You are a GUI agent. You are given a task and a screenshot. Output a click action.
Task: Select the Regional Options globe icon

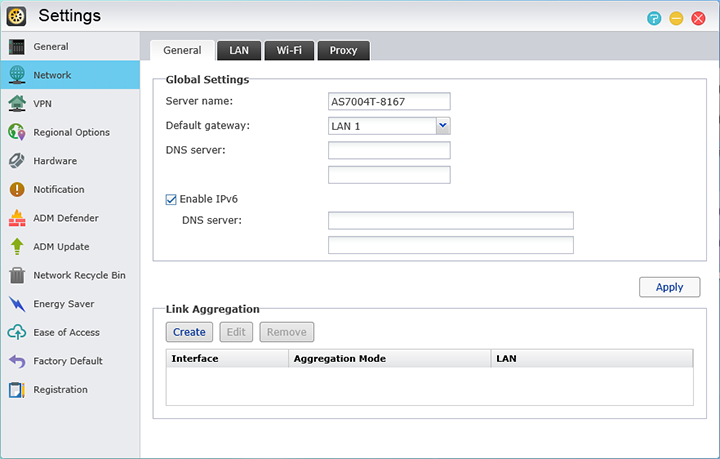click(16, 132)
